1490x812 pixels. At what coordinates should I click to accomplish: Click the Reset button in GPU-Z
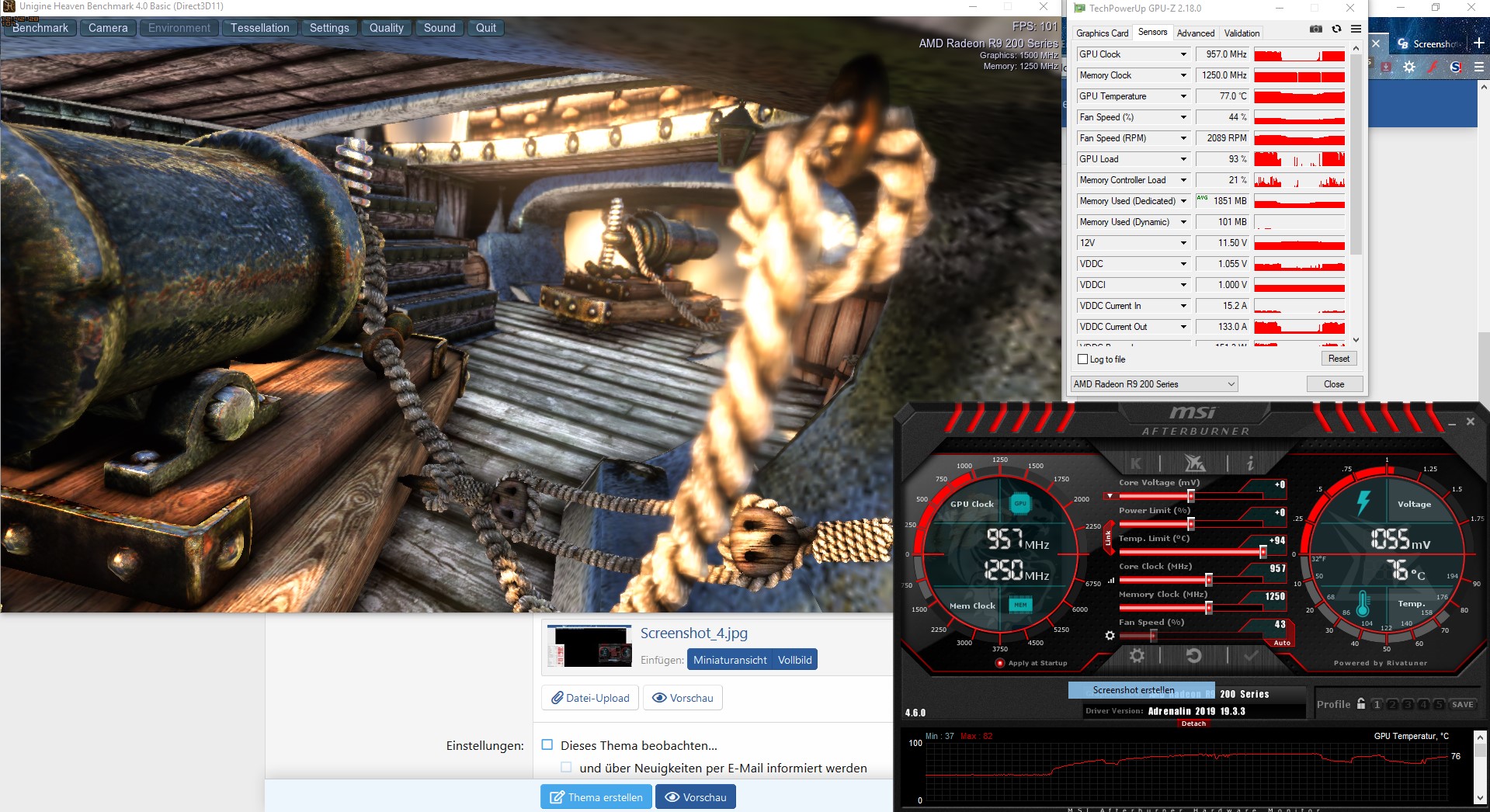pos(1339,359)
